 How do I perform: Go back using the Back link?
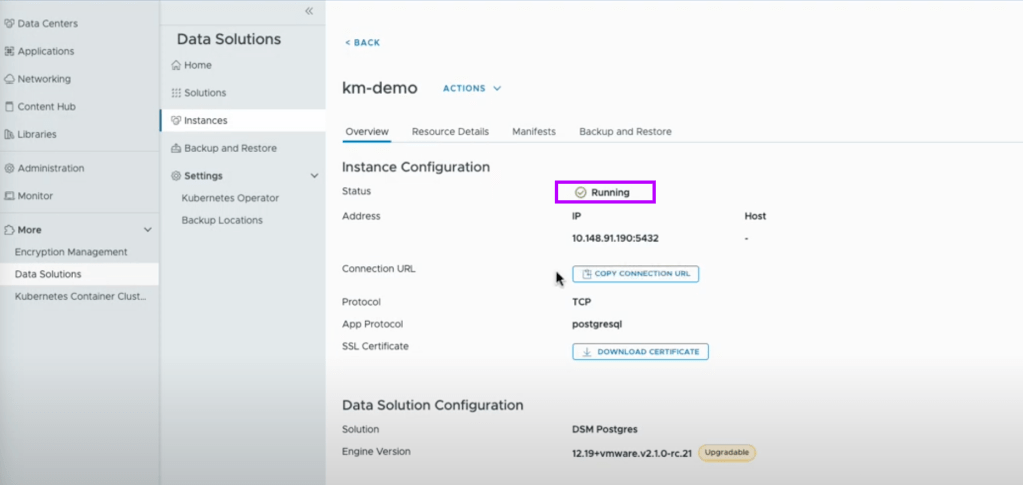click(x=362, y=43)
